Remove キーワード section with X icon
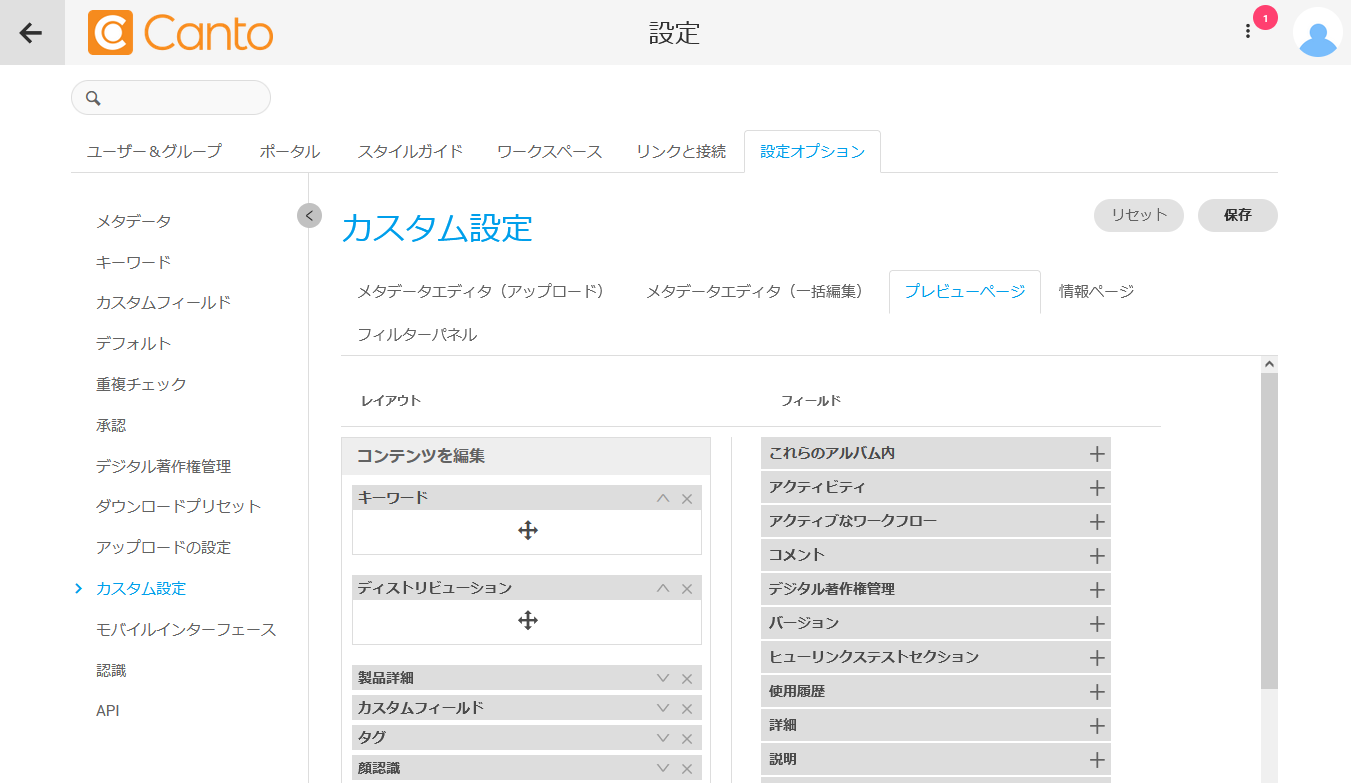 coord(687,499)
